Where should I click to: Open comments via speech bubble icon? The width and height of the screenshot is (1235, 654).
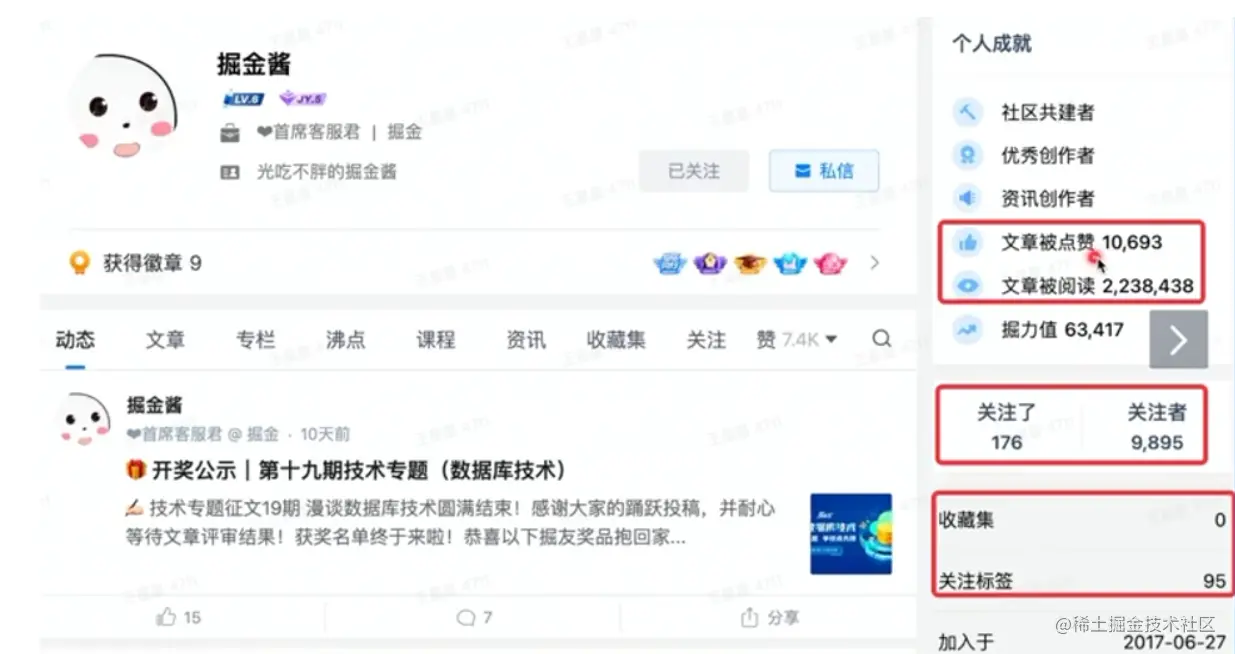pos(465,617)
